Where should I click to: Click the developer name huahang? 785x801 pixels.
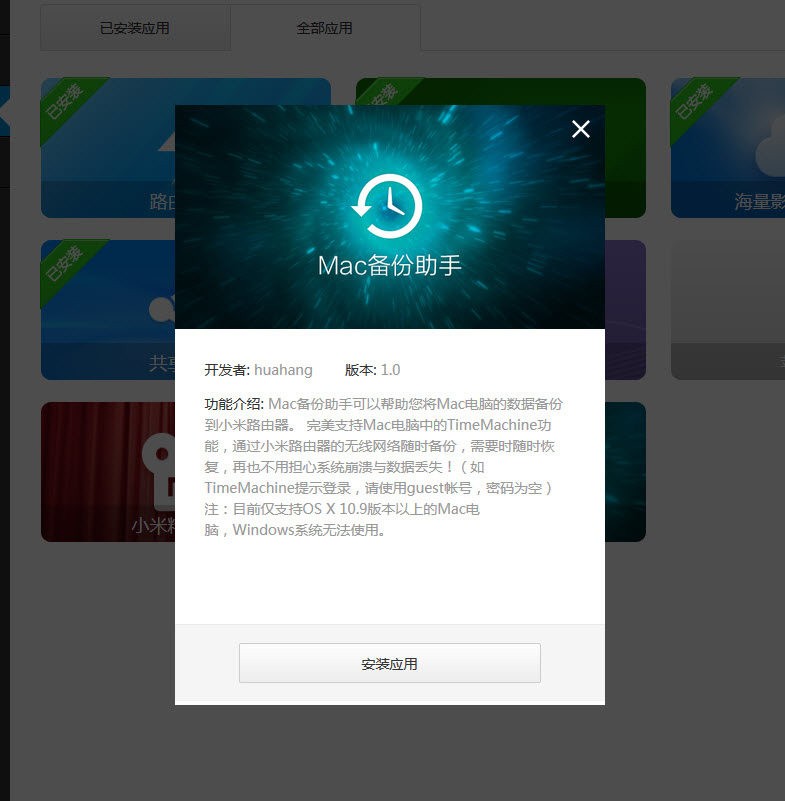pos(283,370)
